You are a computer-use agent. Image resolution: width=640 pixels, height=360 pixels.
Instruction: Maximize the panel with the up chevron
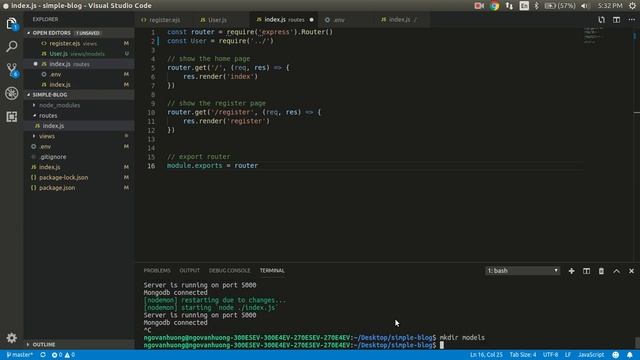tap(616, 271)
